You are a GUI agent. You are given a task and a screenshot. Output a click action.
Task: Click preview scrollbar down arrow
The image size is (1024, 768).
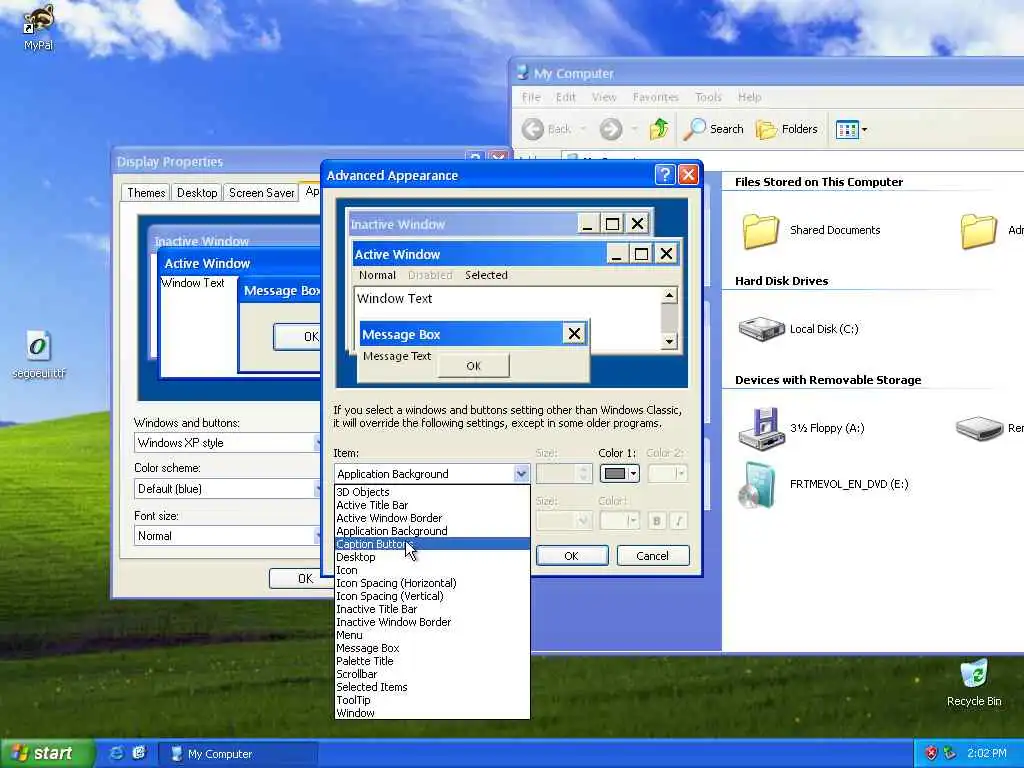(x=669, y=341)
